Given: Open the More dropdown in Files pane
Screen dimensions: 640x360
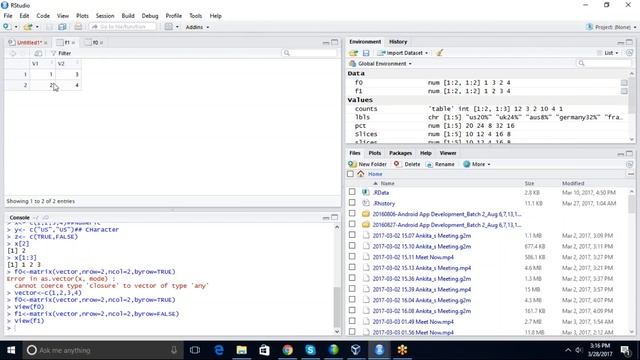Looking at the screenshot, I should (x=477, y=164).
